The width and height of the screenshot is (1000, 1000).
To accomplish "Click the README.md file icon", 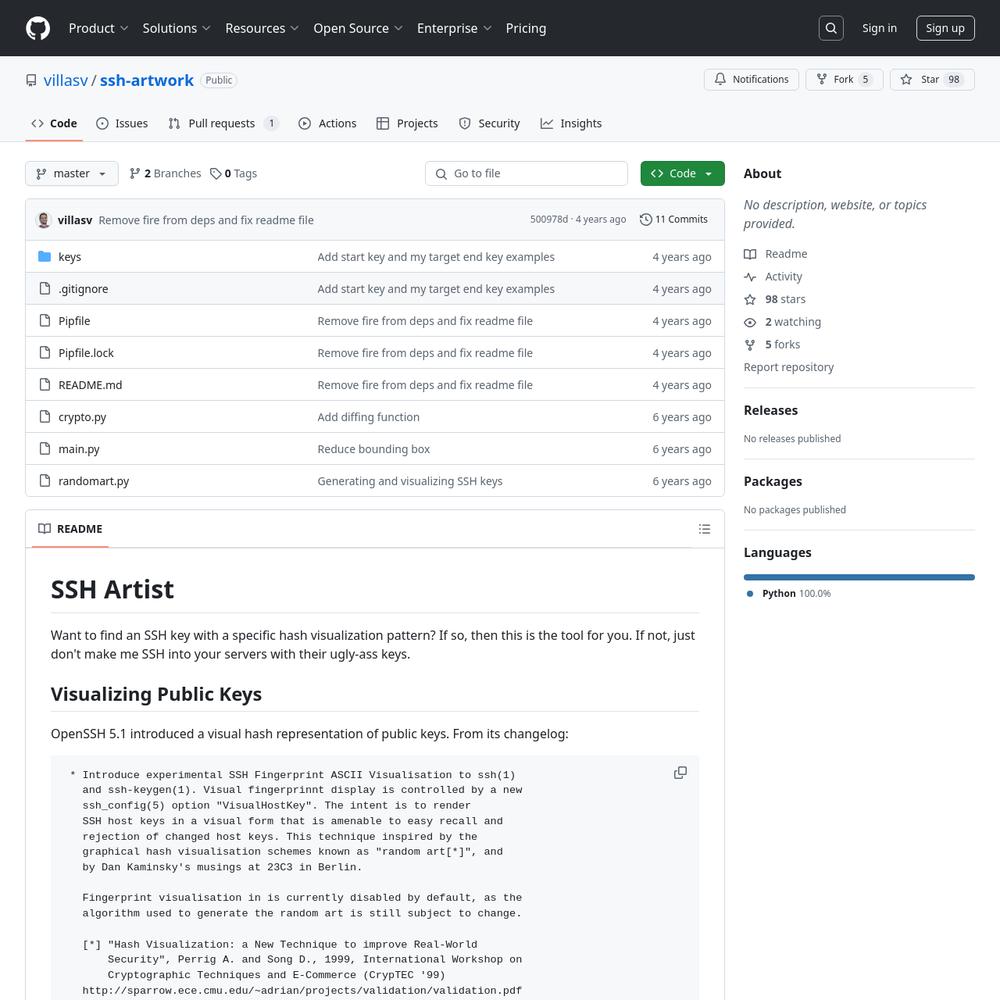I will pyautogui.click(x=44, y=385).
